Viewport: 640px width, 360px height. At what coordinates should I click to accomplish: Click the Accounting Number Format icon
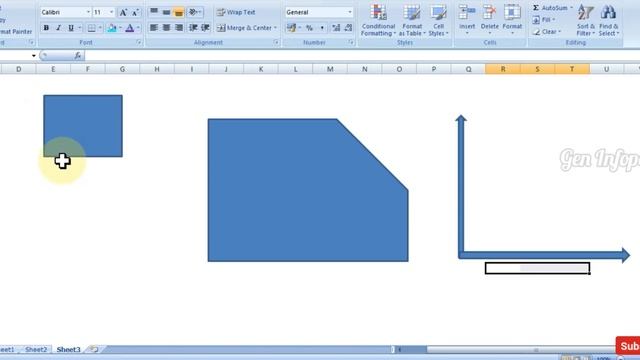(x=291, y=28)
